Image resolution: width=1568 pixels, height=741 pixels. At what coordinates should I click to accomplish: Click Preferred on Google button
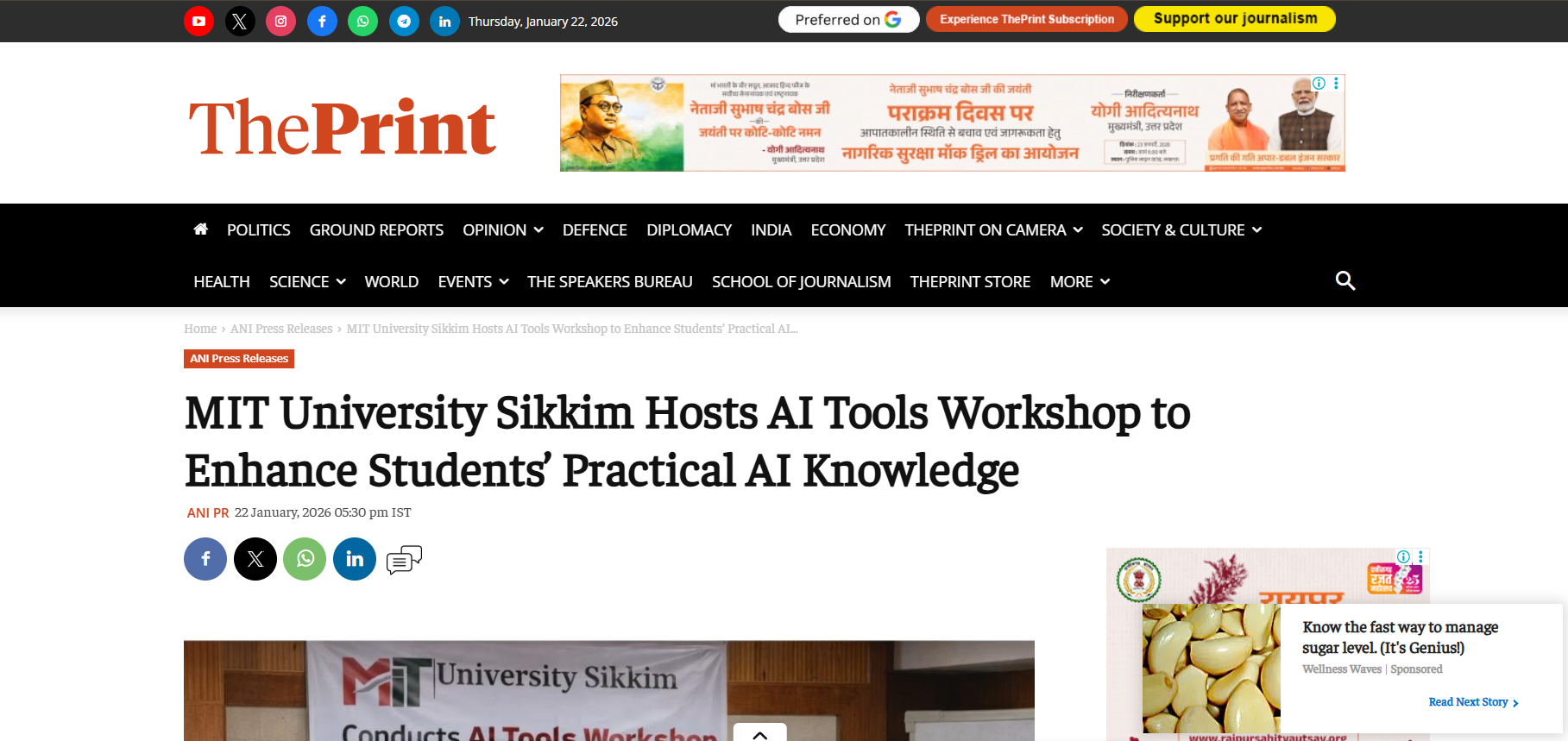click(847, 19)
